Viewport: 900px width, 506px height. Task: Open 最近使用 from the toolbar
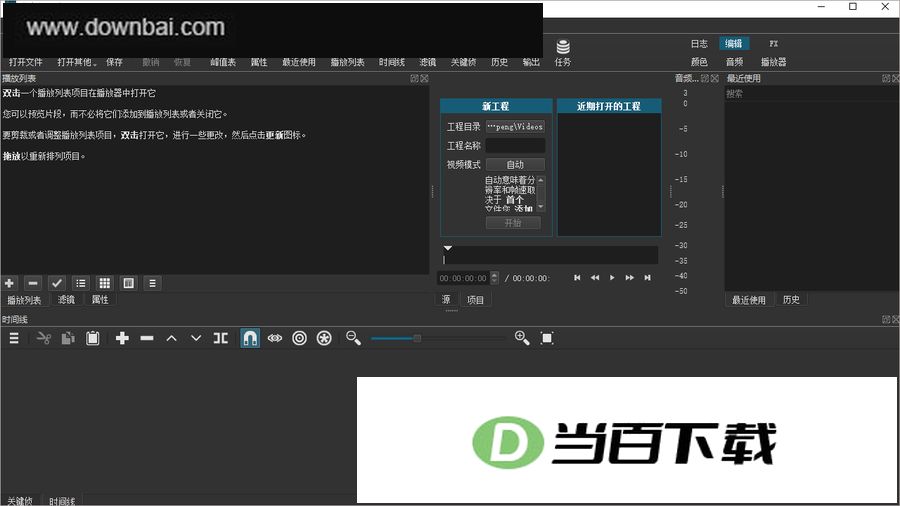point(299,62)
